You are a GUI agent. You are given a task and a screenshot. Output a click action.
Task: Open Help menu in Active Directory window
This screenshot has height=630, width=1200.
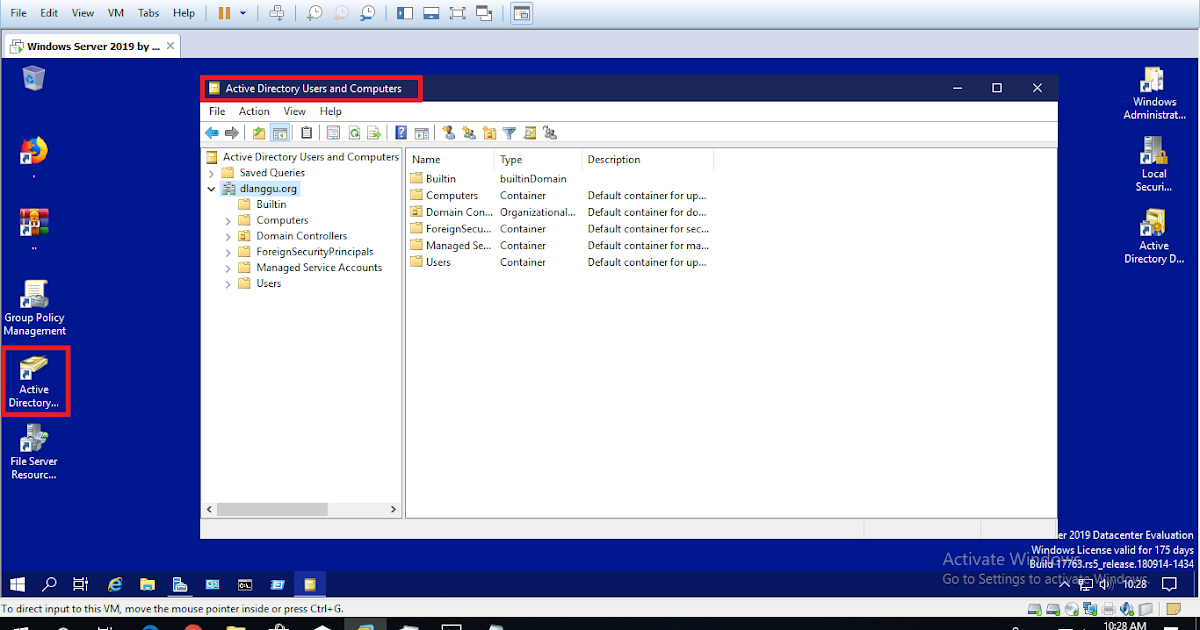331,111
